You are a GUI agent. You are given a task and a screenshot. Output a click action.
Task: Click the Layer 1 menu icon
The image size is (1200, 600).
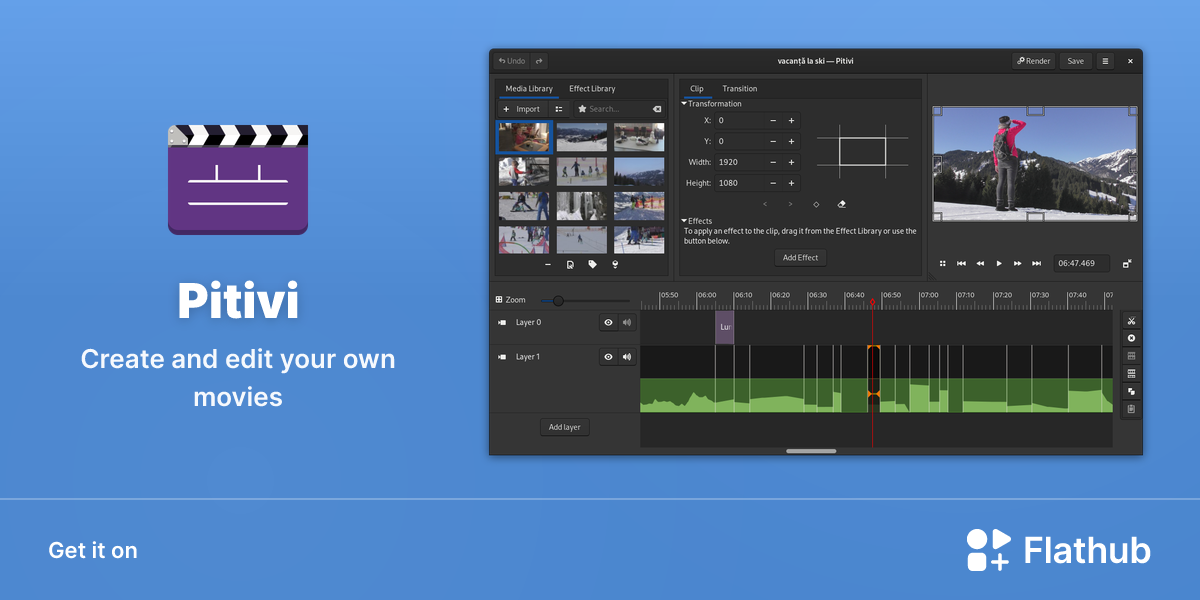tap(502, 357)
